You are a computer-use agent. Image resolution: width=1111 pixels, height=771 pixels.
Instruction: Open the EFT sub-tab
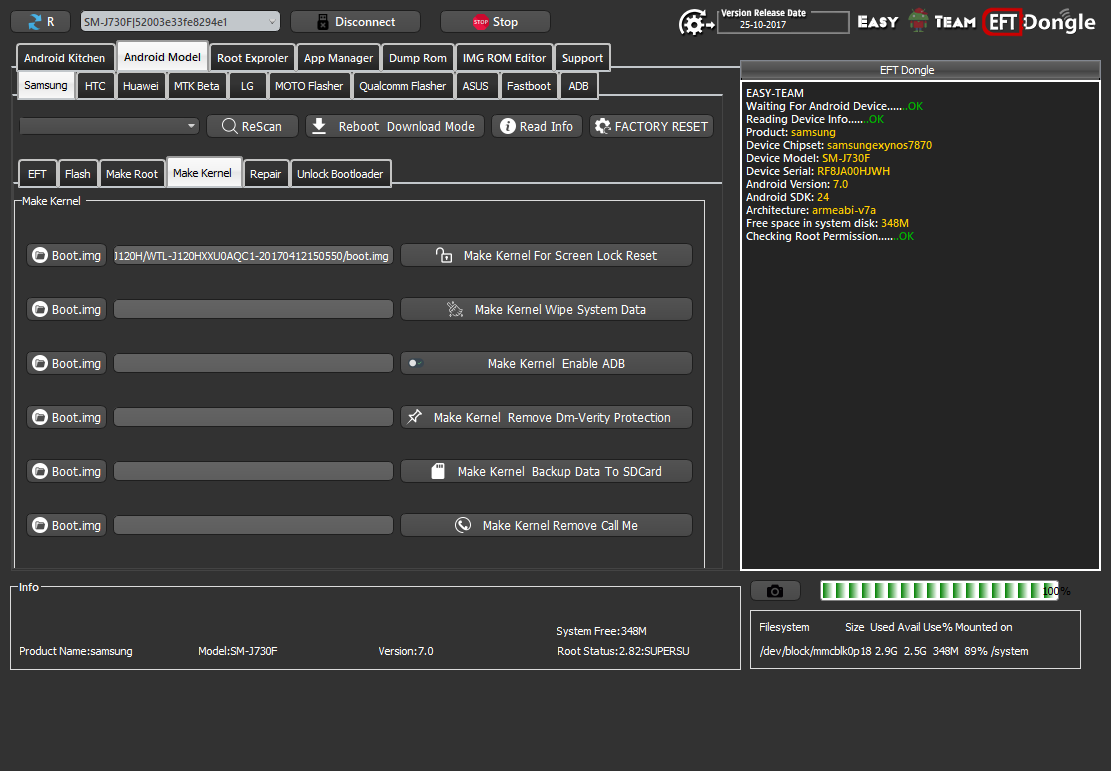point(38,174)
